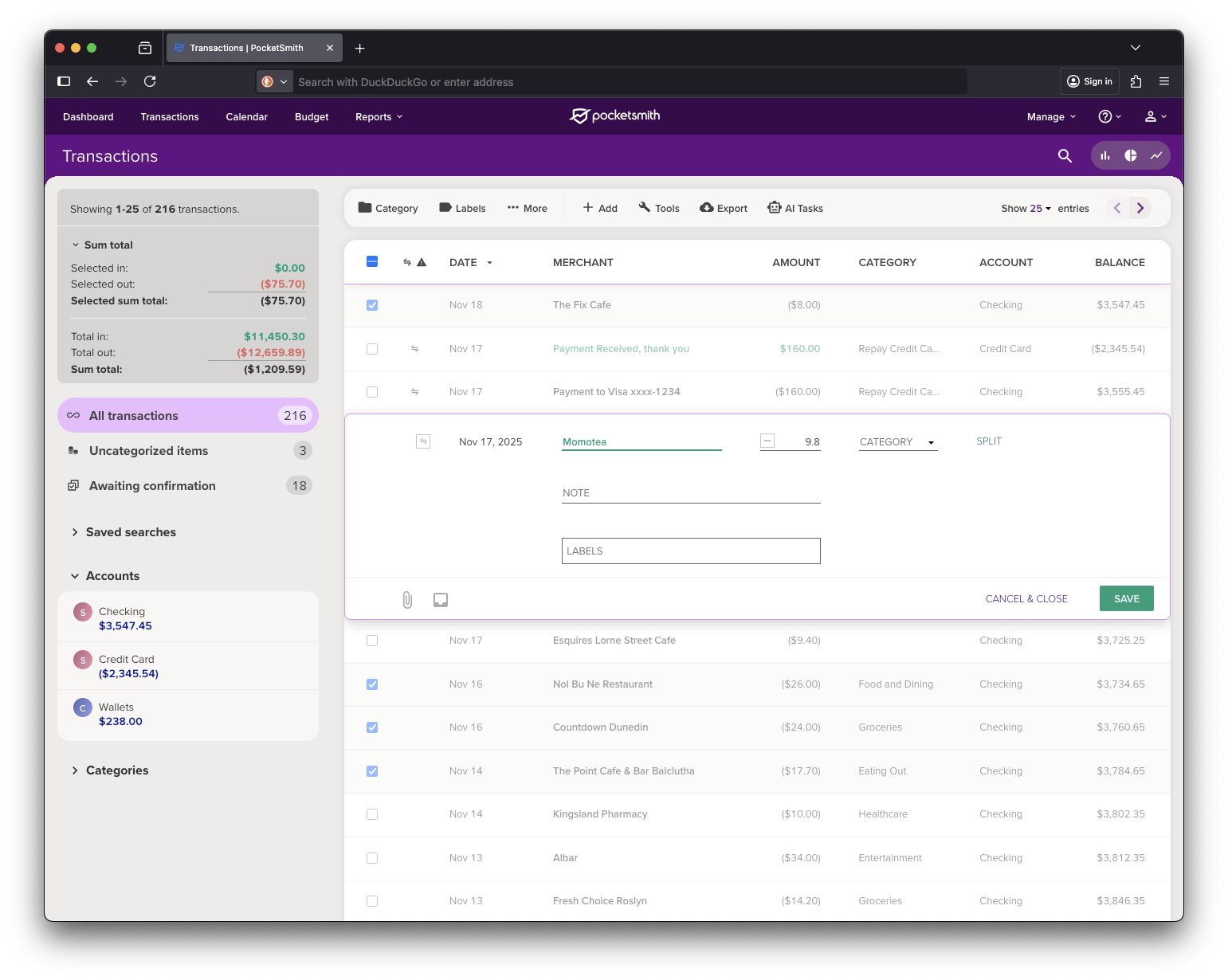
Task: Open the CATEGORY dropdown in edit form
Action: tap(897, 442)
